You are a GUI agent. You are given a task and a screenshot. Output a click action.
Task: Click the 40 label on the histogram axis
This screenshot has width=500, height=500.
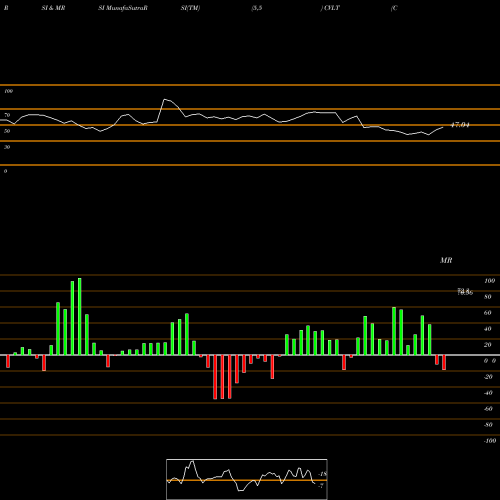(488, 329)
